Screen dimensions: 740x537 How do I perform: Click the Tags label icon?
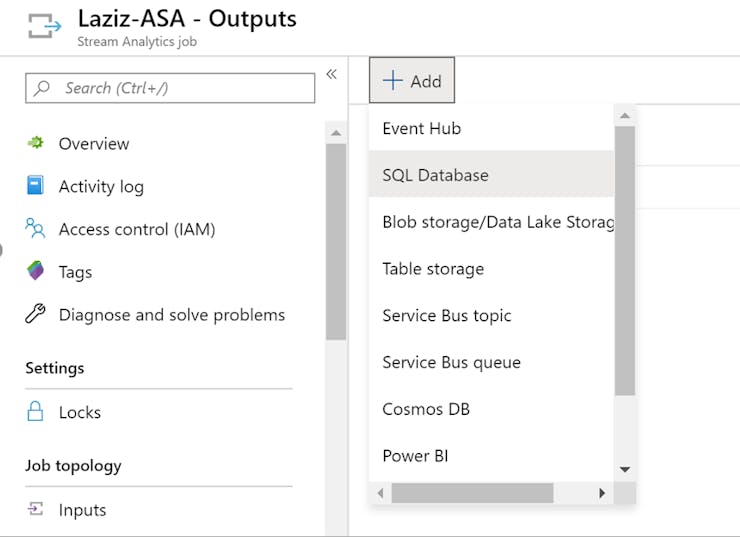[36, 271]
